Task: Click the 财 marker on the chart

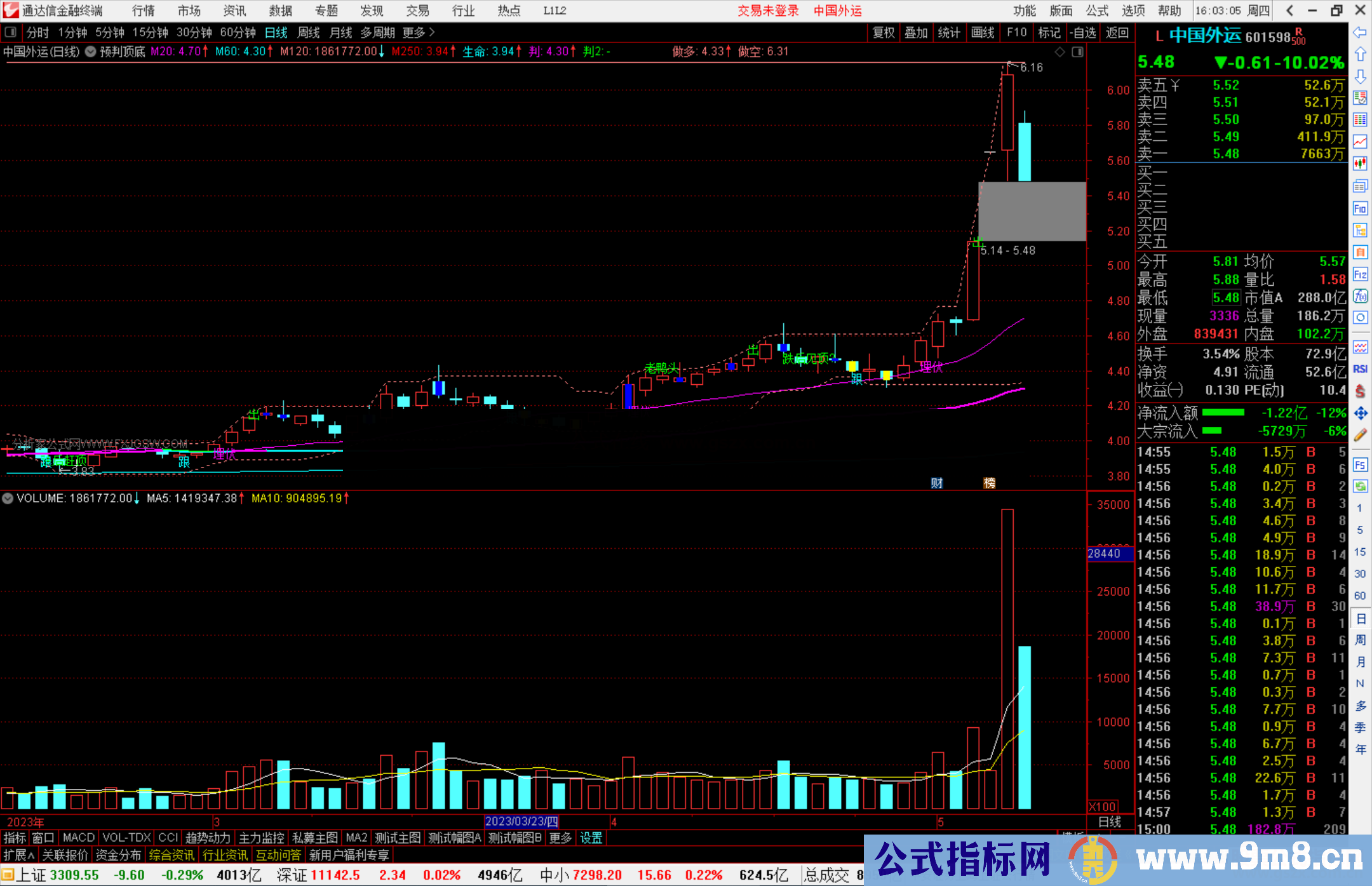Action: pos(937,483)
